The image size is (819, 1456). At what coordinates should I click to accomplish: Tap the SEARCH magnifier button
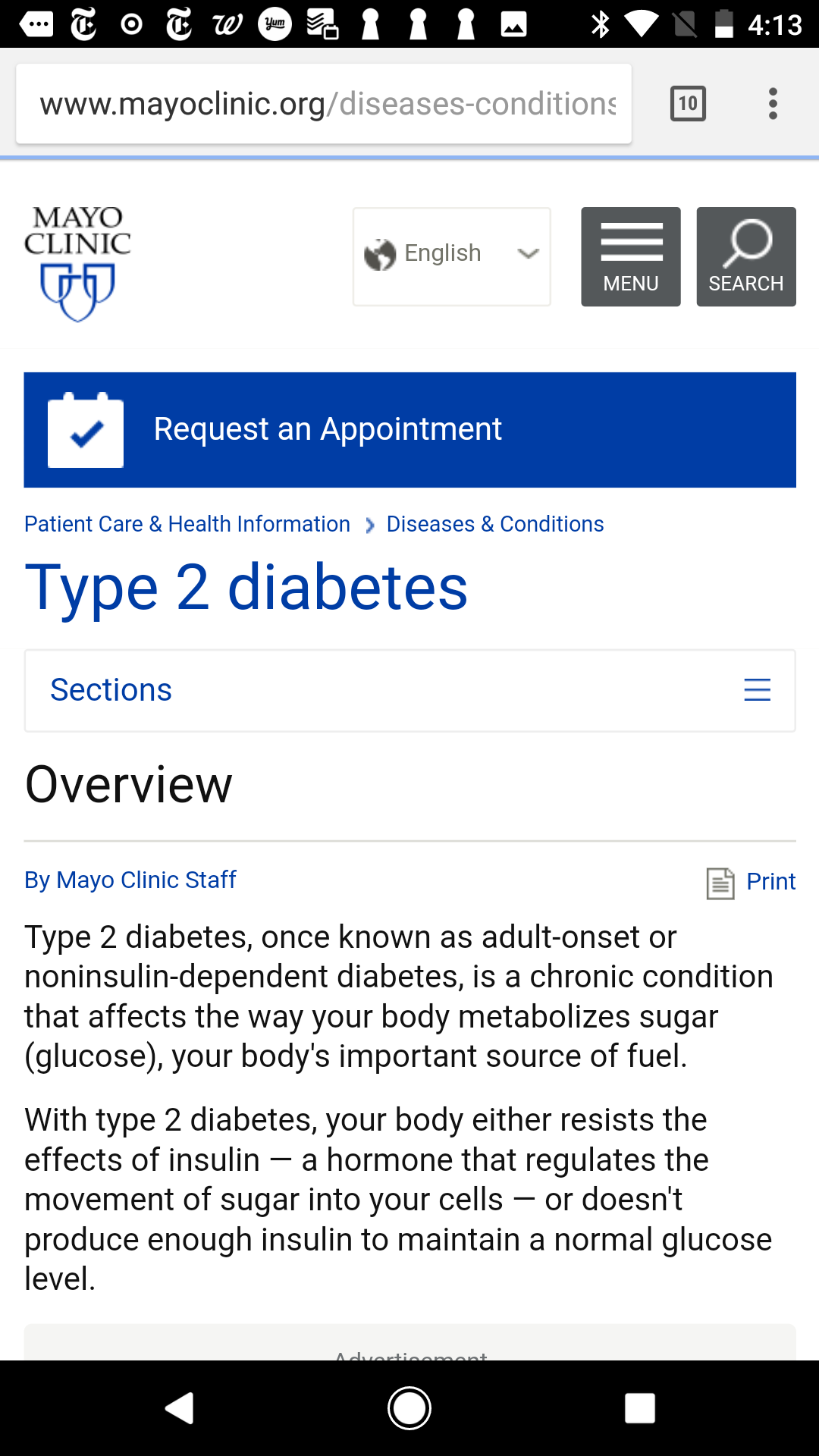(745, 256)
